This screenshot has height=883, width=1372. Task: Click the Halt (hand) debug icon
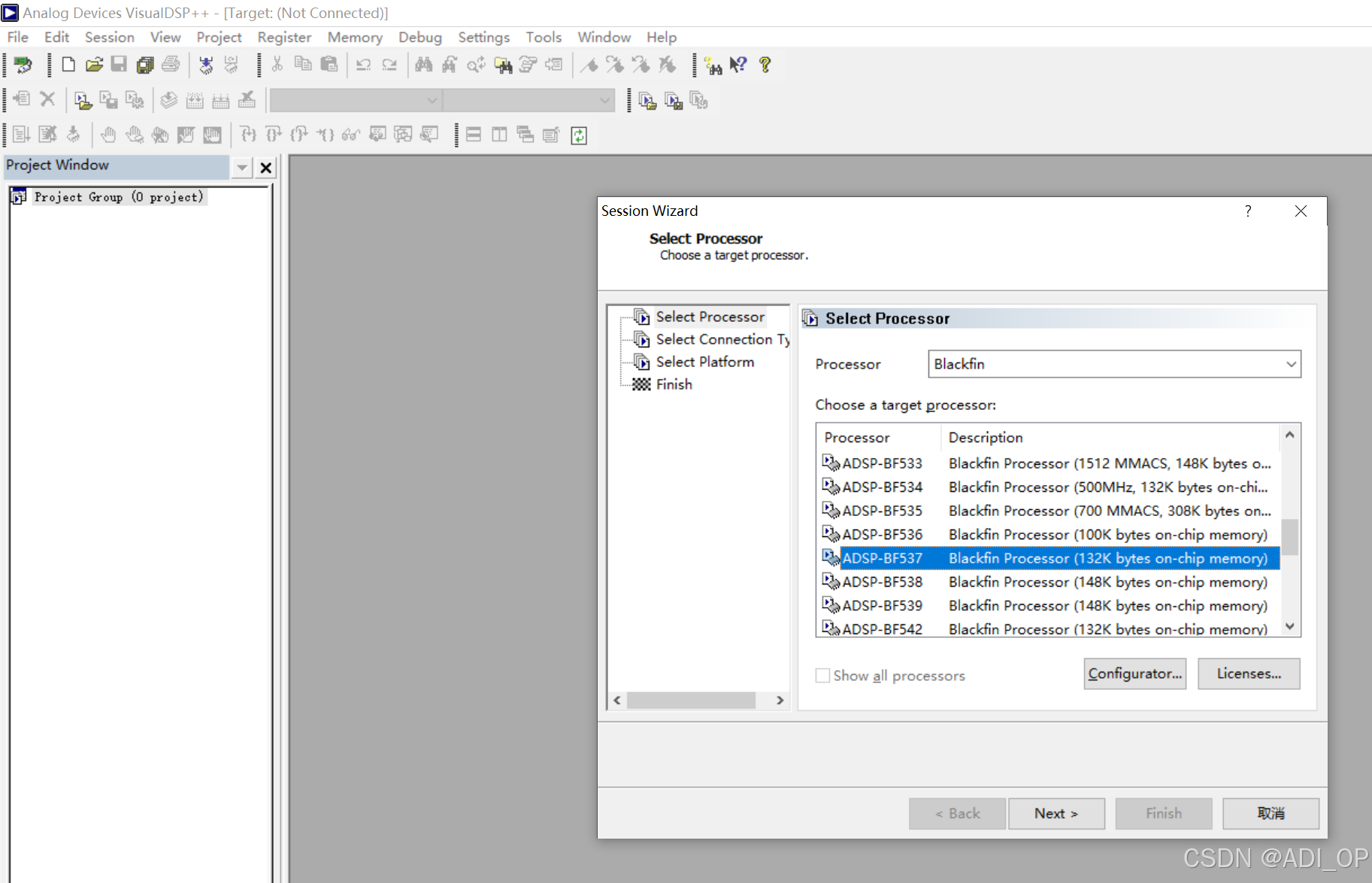point(108,135)
